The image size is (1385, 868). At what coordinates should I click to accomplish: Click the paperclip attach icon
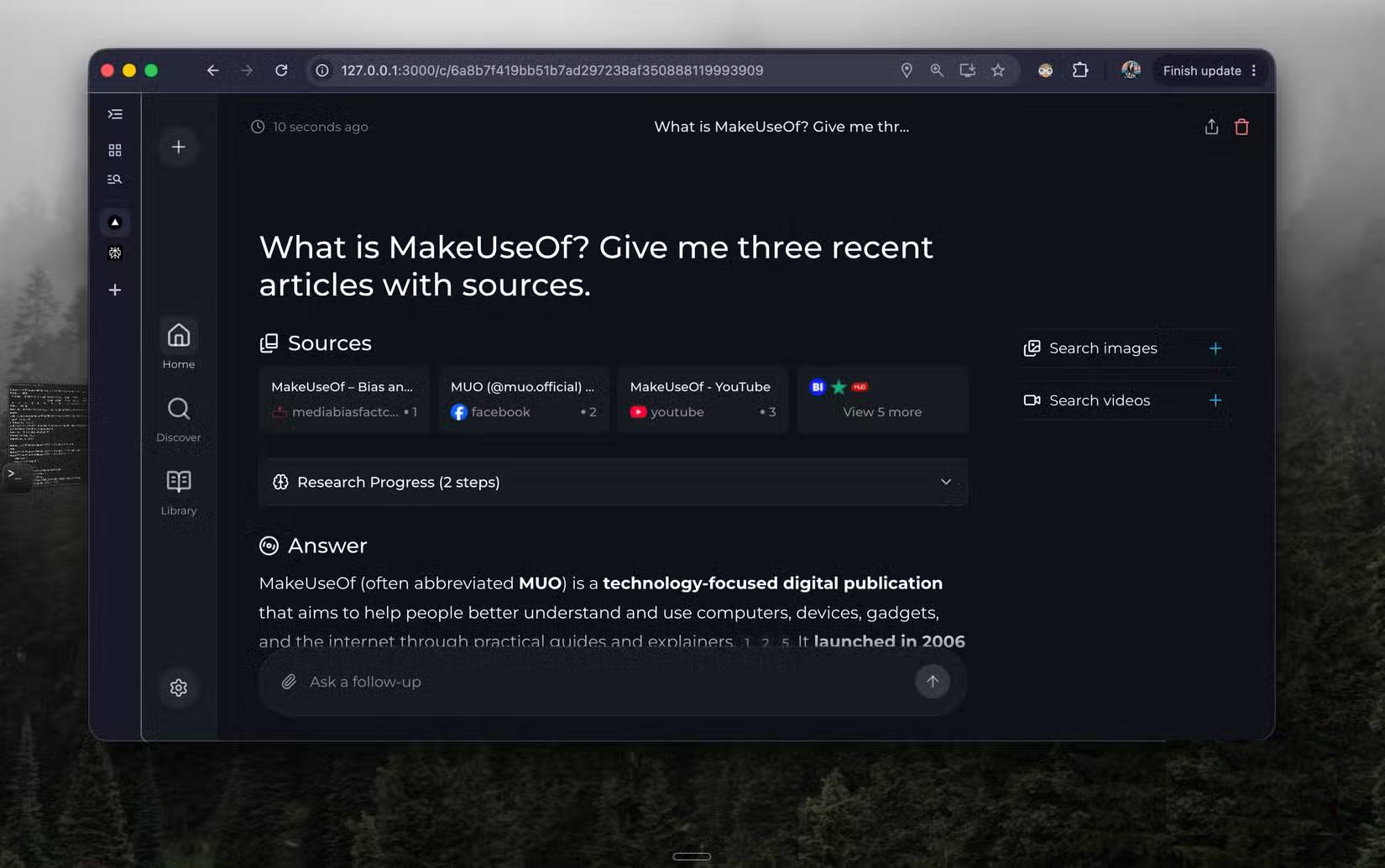click(289, 682)
